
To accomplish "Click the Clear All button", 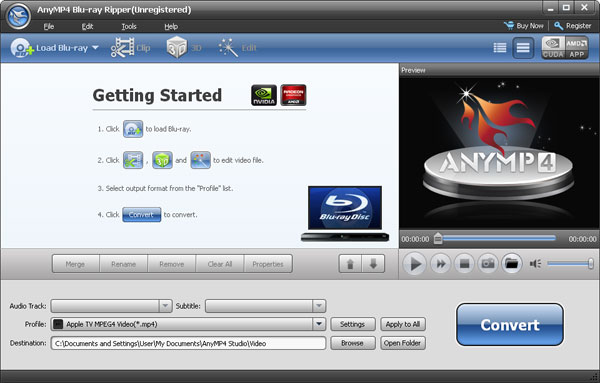I will coord(220,264).
